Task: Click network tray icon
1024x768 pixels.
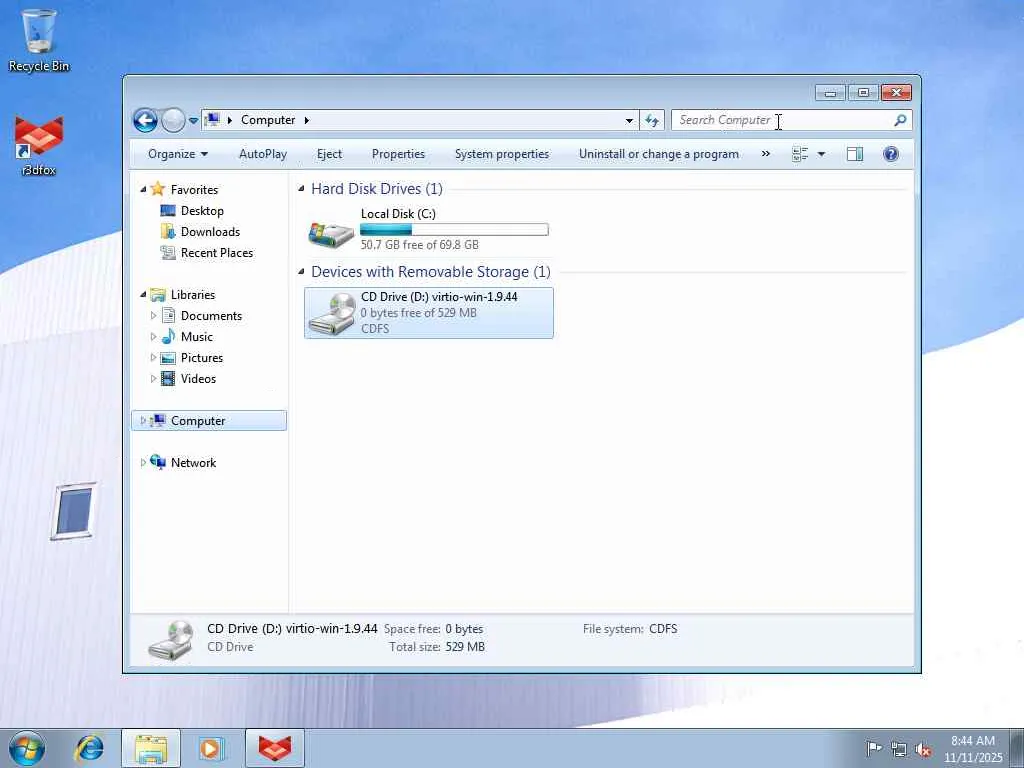Action: tap(899, 749)
